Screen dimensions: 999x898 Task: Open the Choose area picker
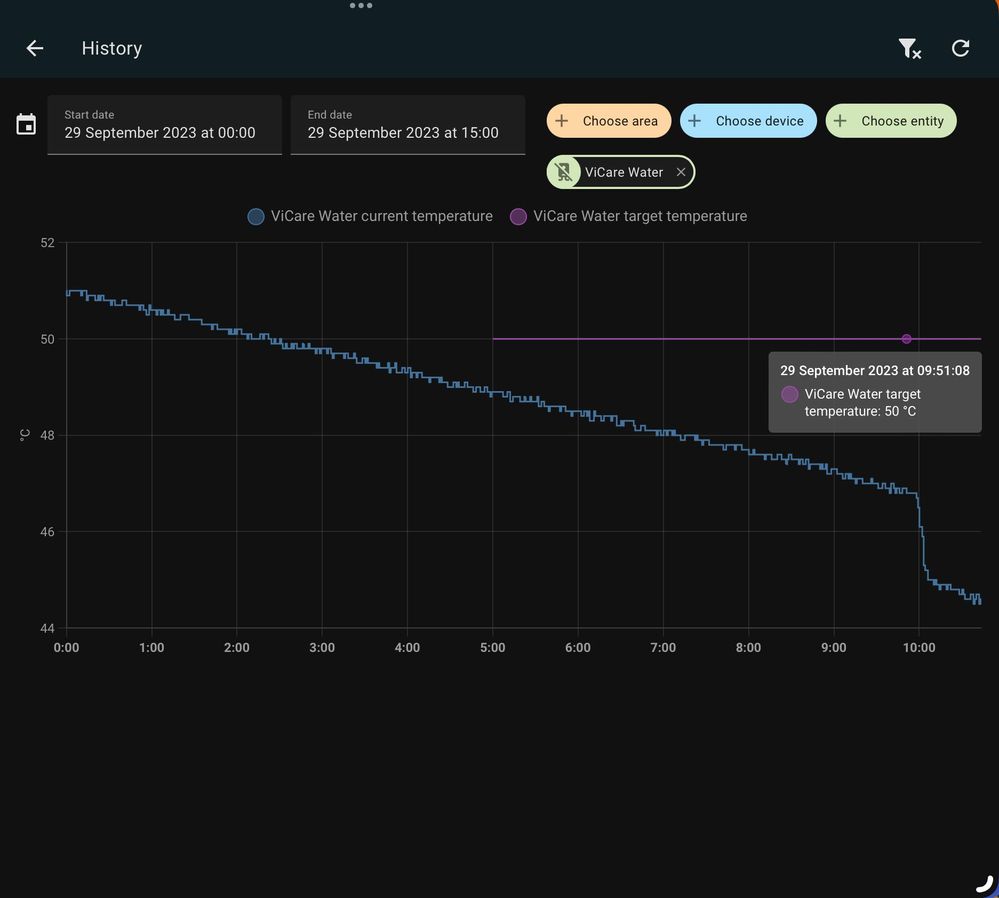[620, 121]
